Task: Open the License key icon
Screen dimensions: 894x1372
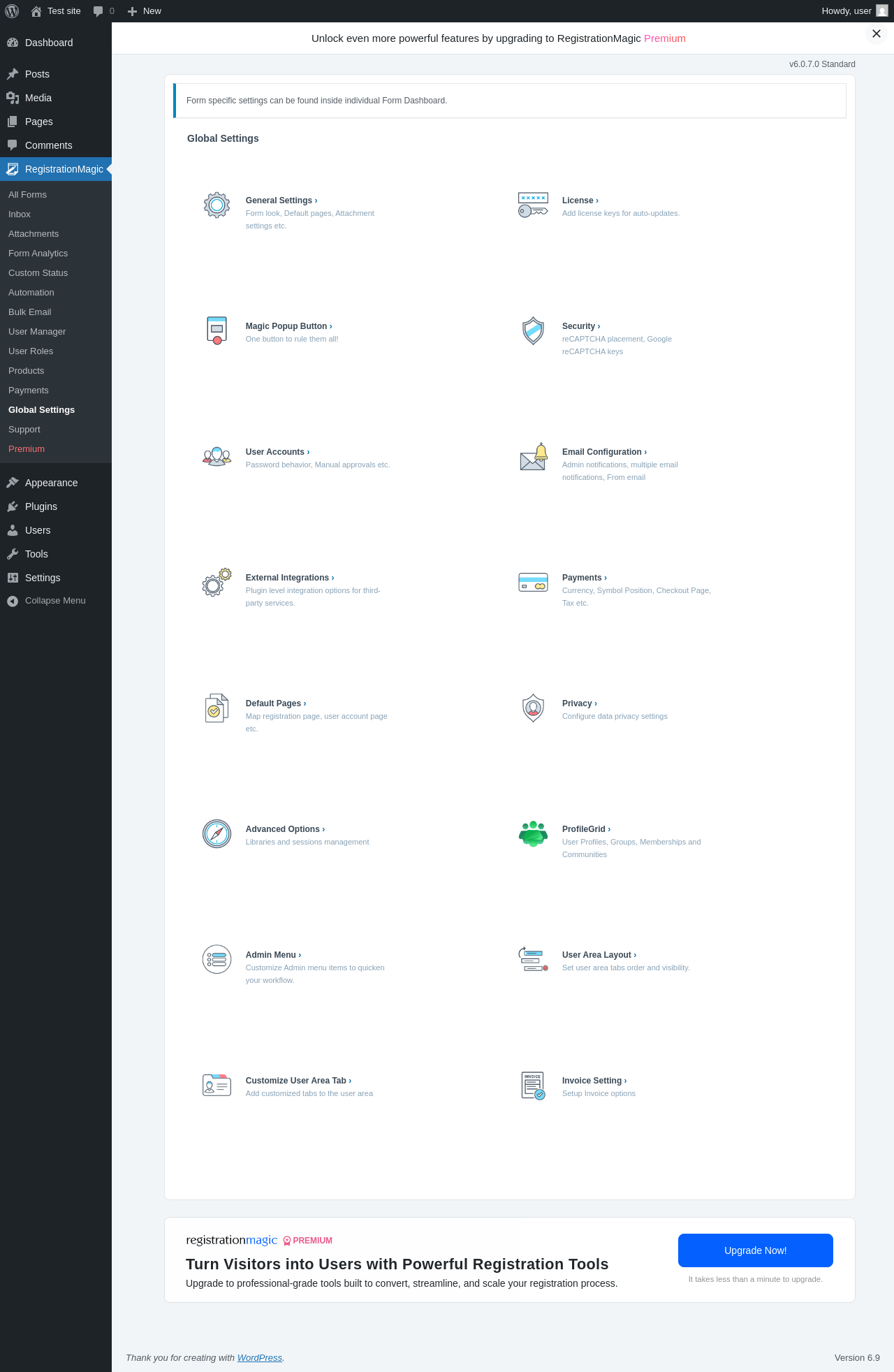Action: pos(533,205)
